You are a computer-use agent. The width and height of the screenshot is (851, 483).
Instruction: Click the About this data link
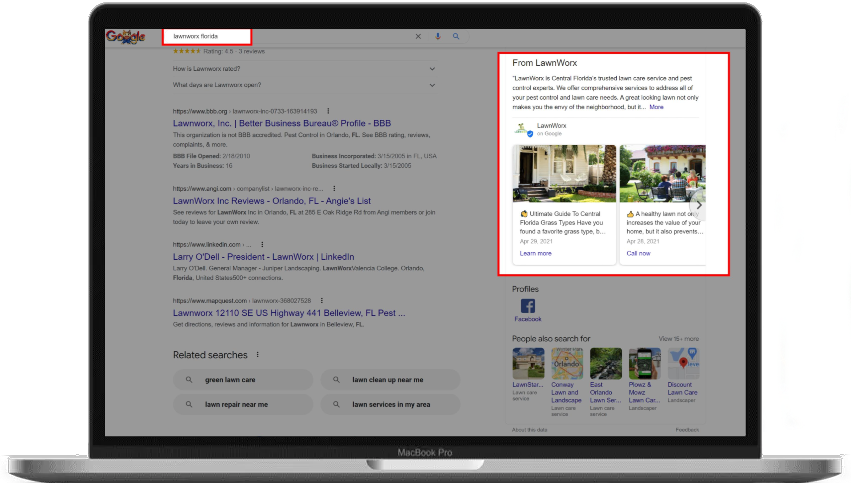(x=529, y=430)
